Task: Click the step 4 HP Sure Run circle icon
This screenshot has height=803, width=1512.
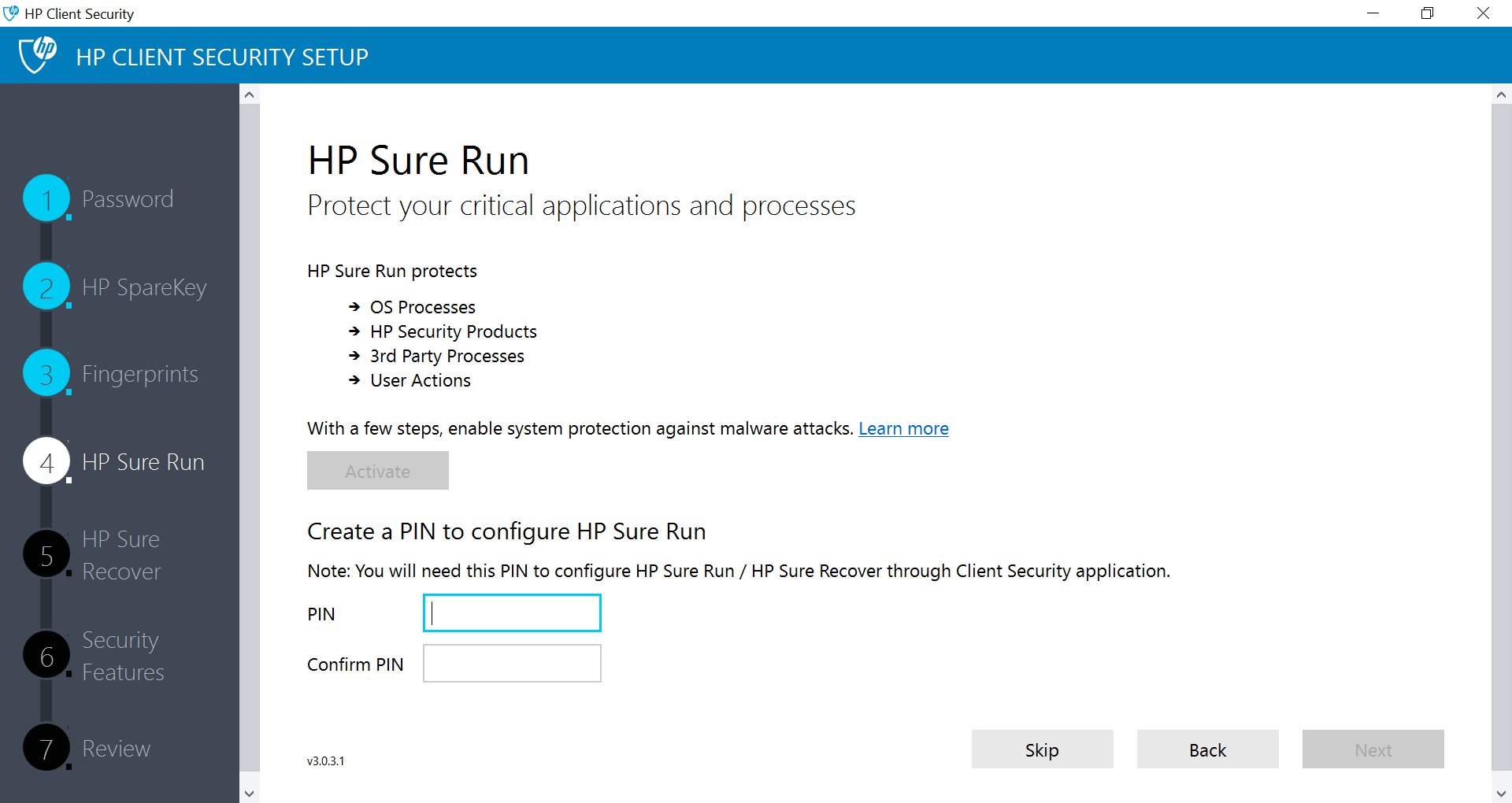Action: point(46,461)
